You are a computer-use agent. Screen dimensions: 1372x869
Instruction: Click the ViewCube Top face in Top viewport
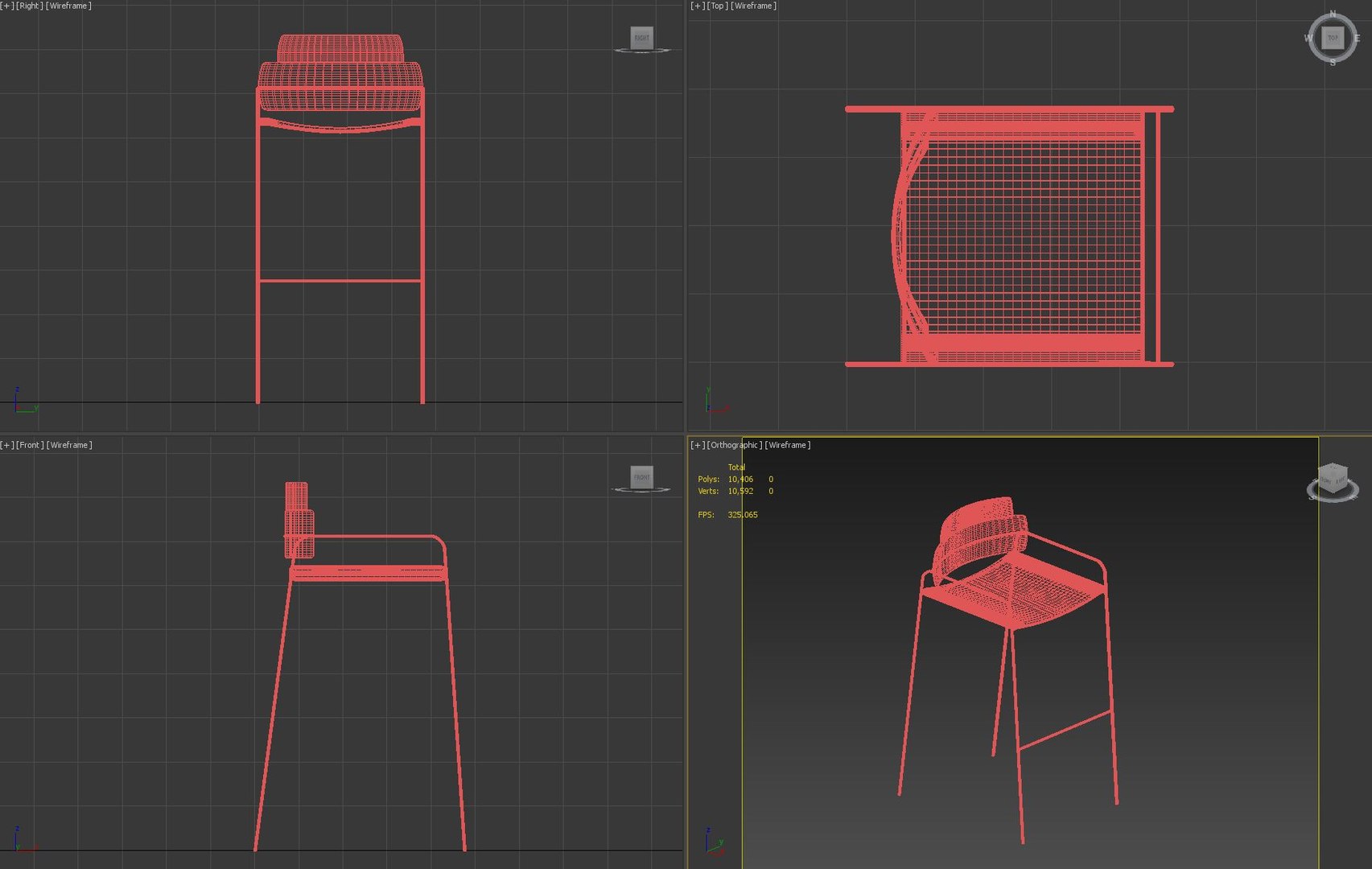point(1333,38)
